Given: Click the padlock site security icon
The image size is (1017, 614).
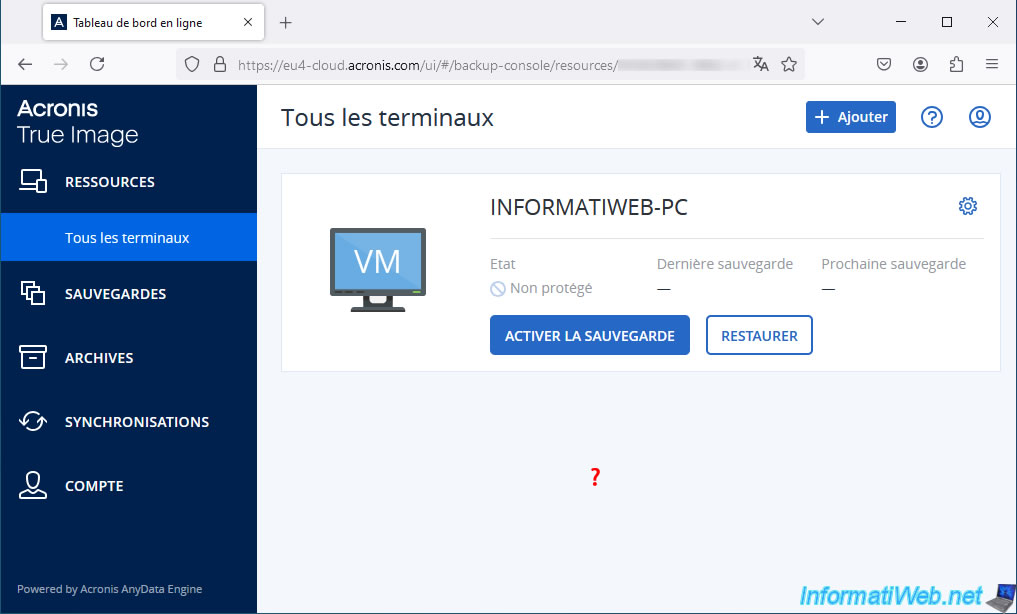Looking at the screenshot, I should (220, 64).
